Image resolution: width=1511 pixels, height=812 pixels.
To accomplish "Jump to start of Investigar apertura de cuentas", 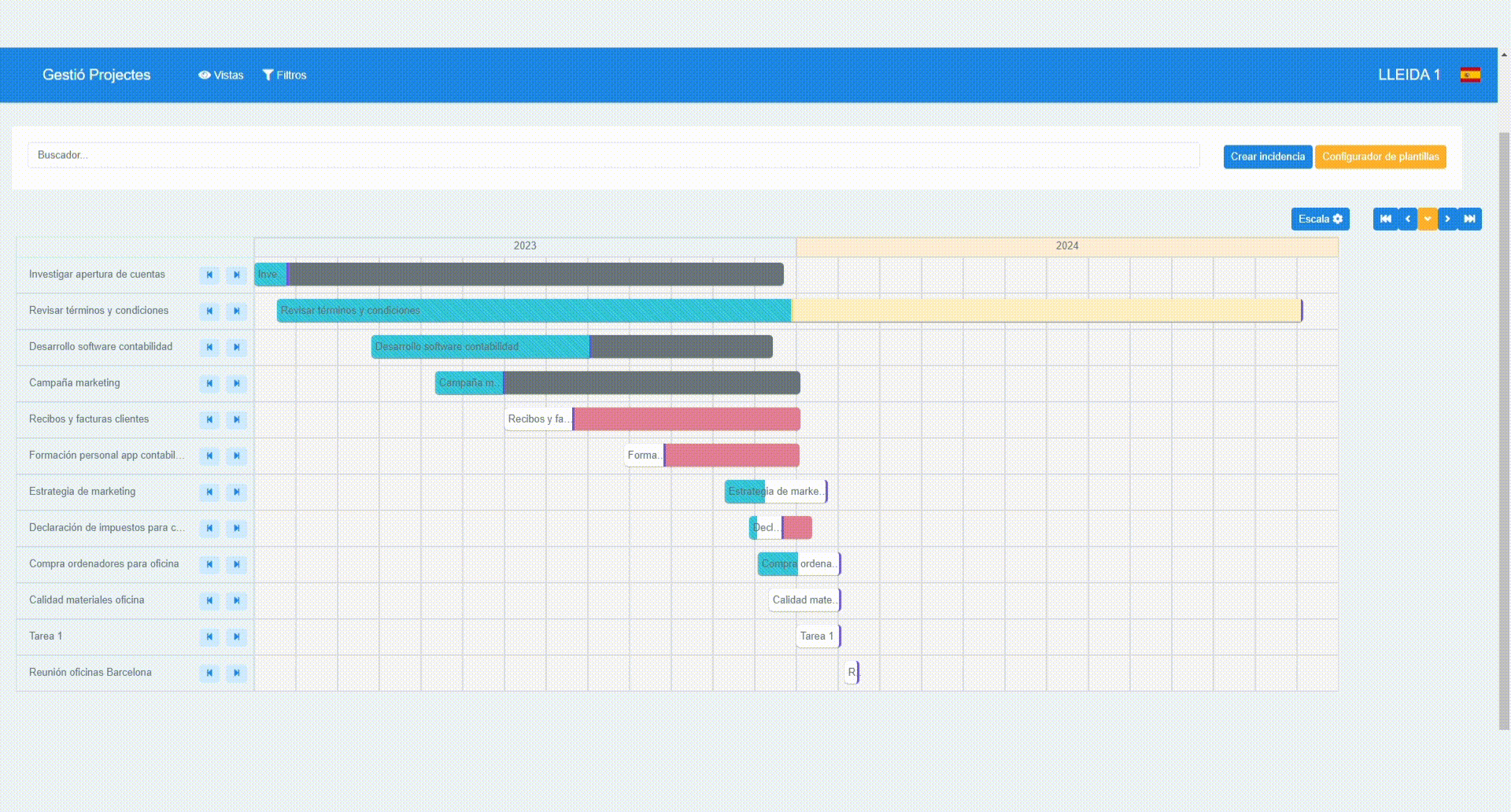I will coord(209,275).
